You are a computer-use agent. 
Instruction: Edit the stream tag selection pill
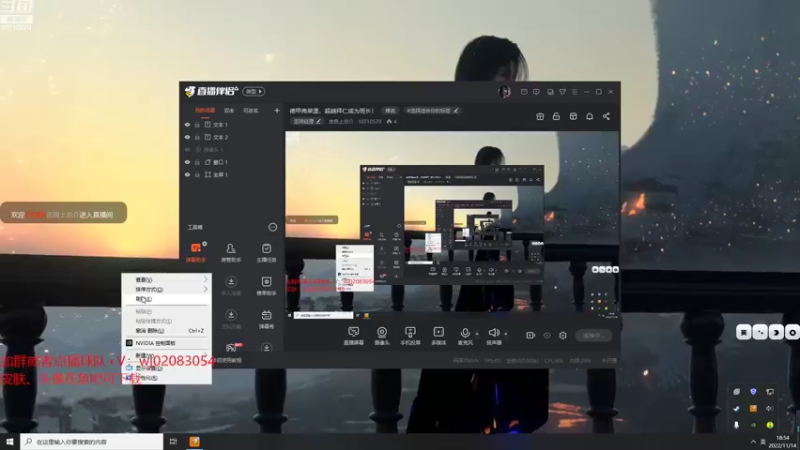(x=432, y=110)
